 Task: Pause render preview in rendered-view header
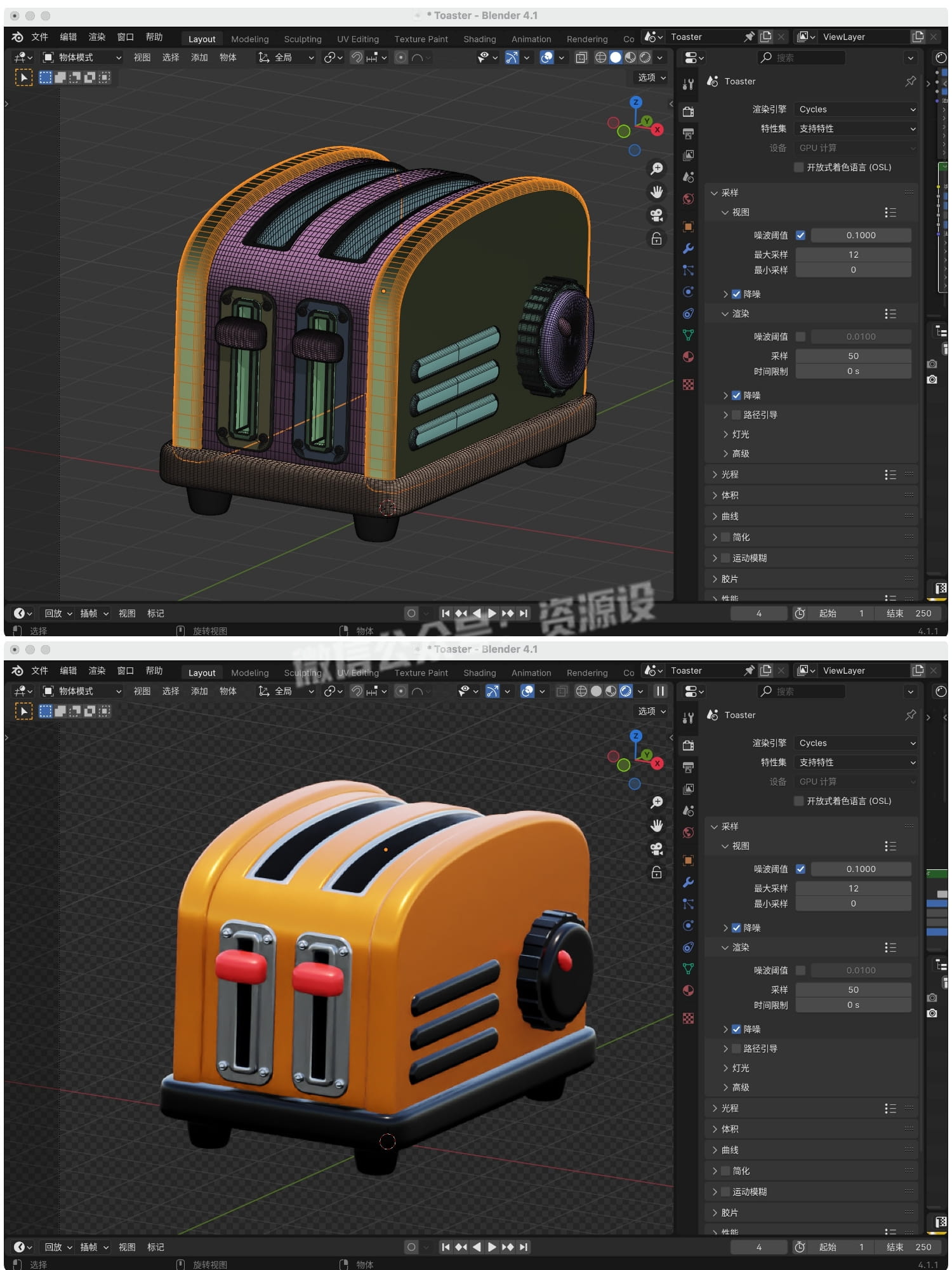pyautogui.click(x=661, y=691)
